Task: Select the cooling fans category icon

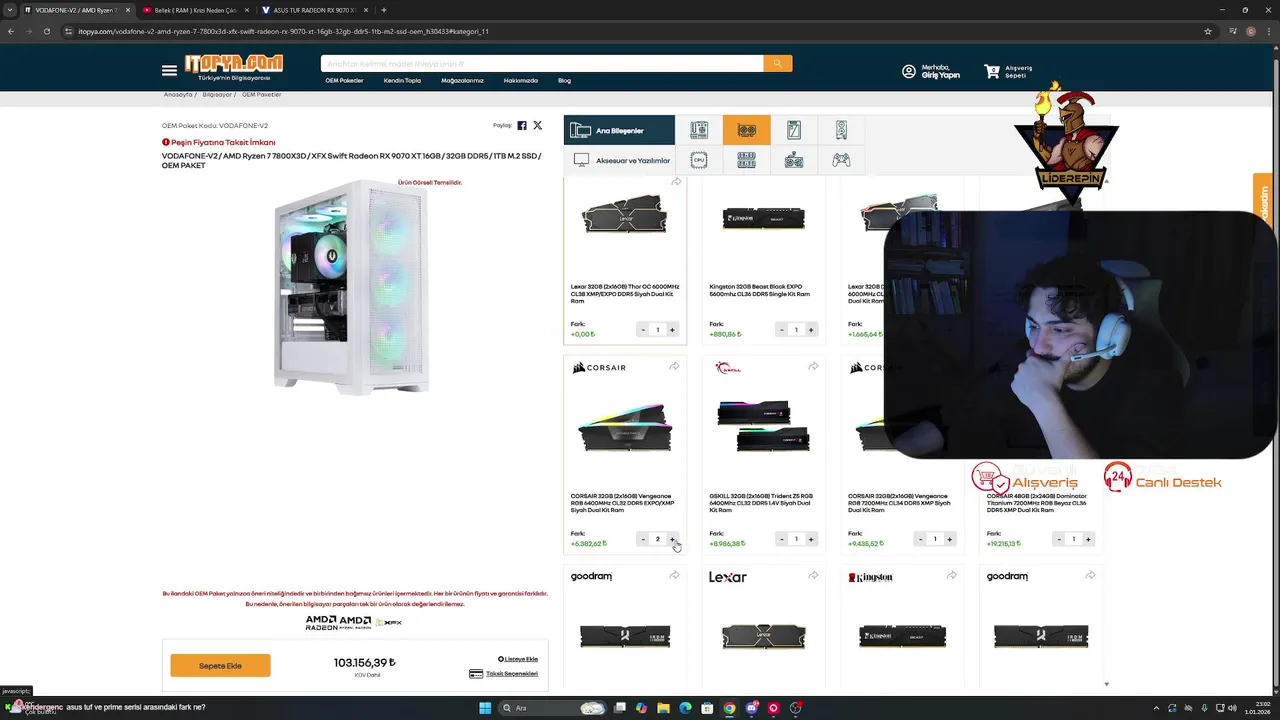Action: [x=794, y=160]
